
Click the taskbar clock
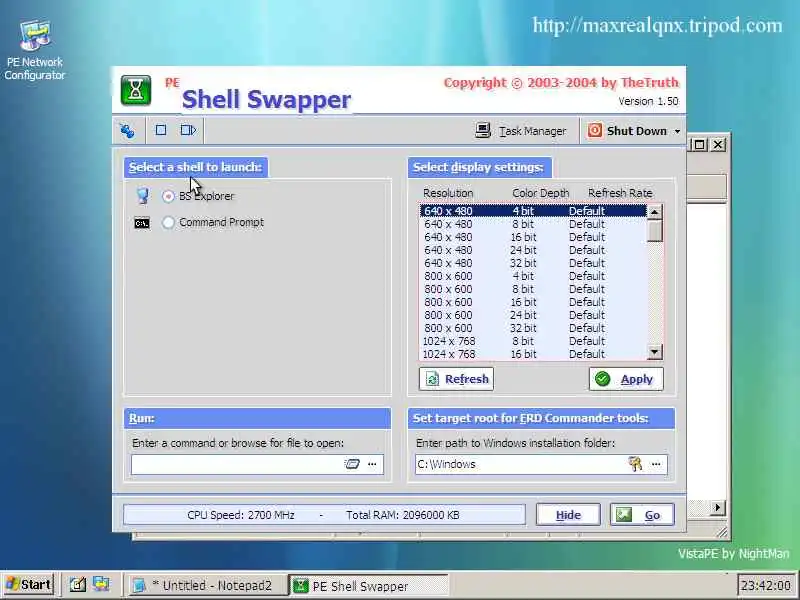click(766, 585)
